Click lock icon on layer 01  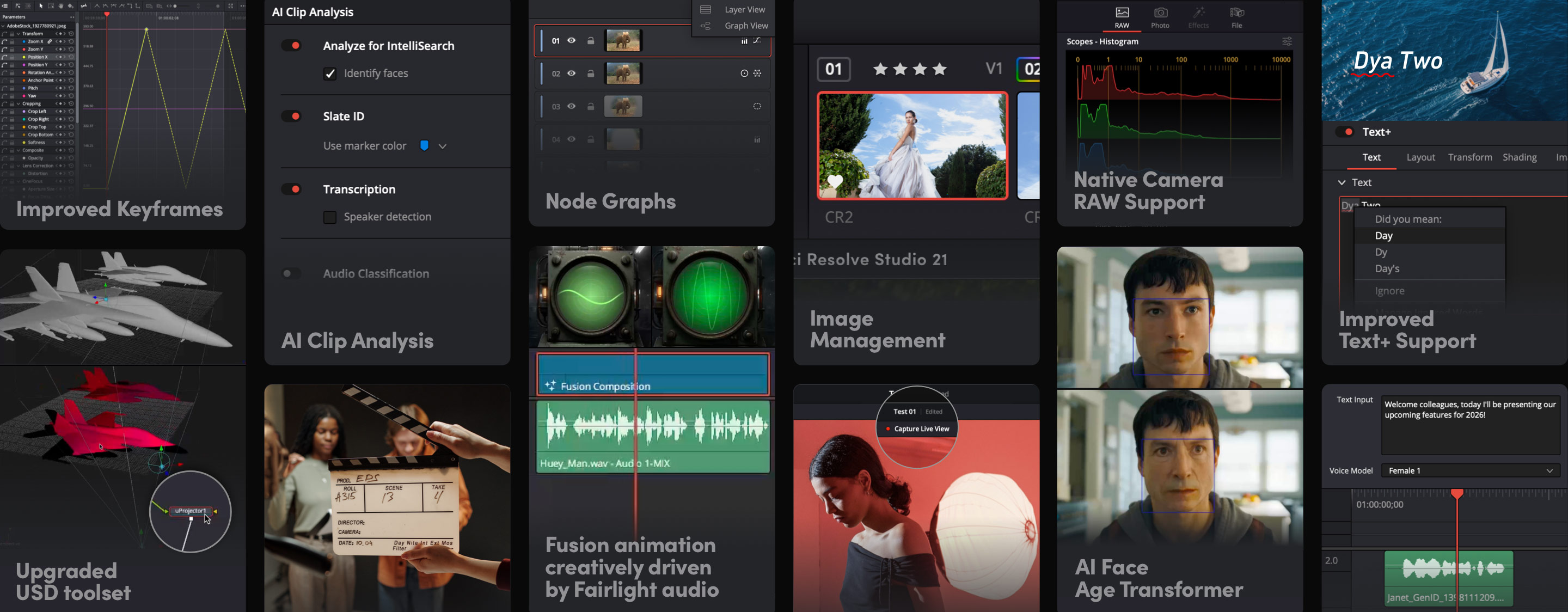590,41
